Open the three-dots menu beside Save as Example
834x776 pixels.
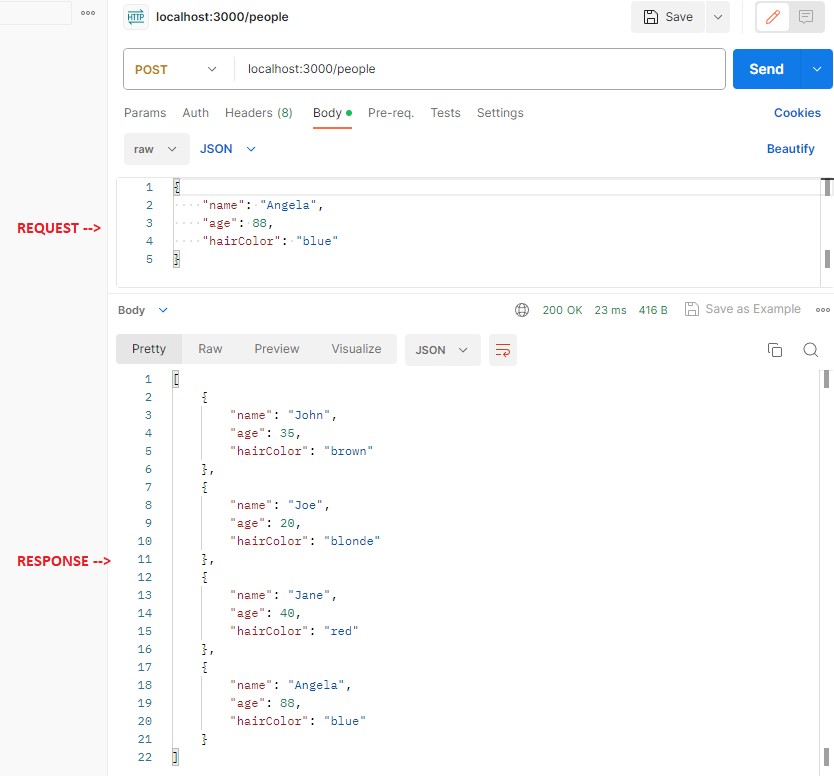click(823, 310)
